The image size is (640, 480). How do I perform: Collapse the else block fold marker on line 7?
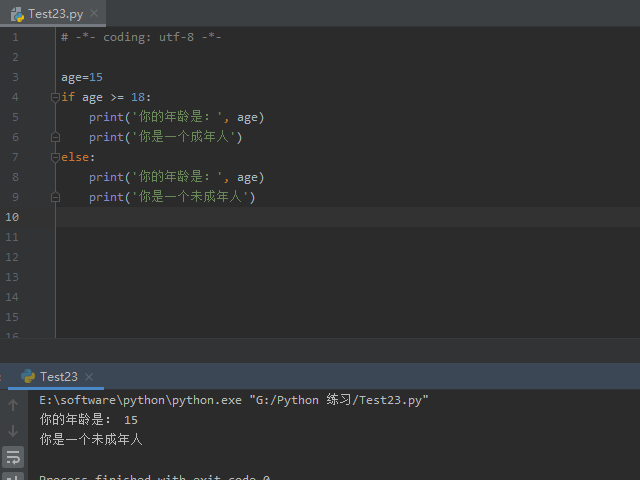[x=56, y=157]
